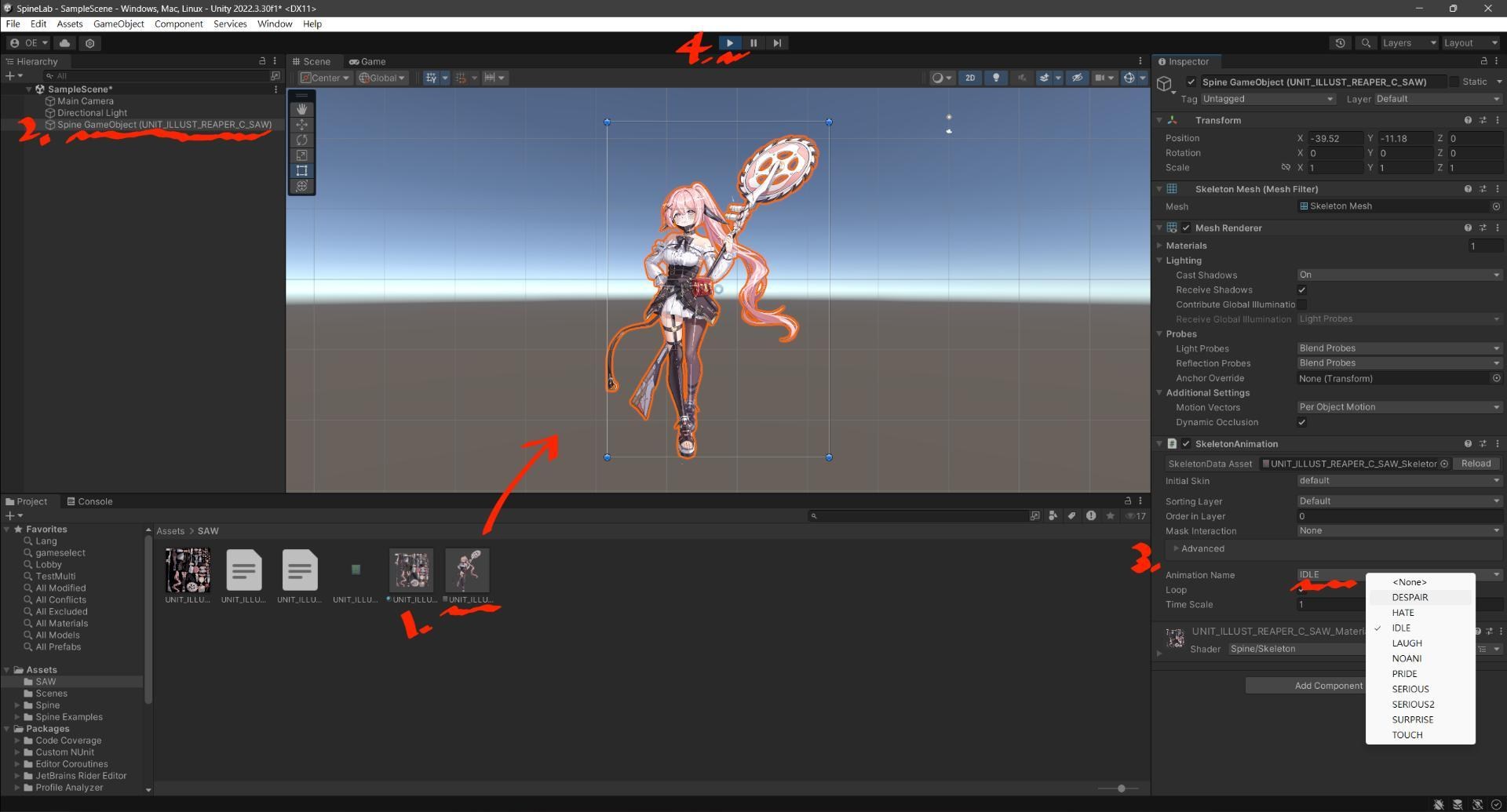The height and width of the screenshot is (812, 1507).
Task: Toggle Scene view lighting with the lightbulb icon
Action: (x=995, y=78)
